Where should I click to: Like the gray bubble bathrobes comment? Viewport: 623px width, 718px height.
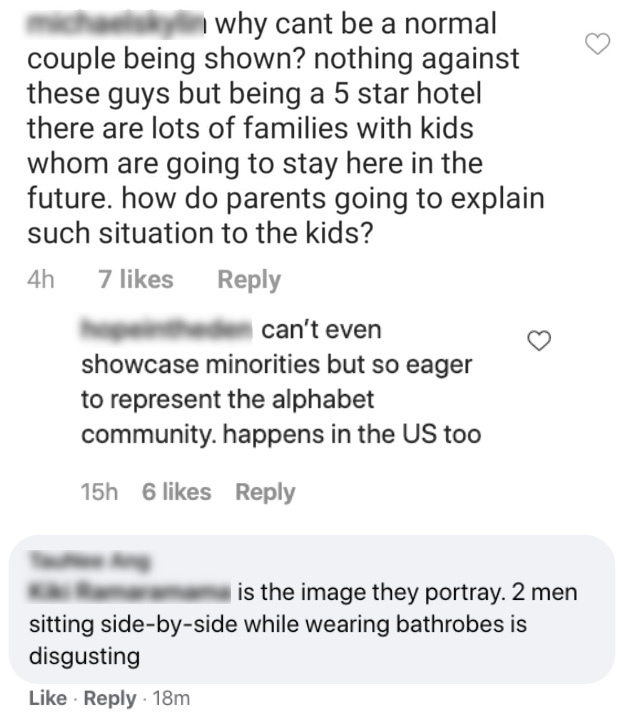click(48, 698)
